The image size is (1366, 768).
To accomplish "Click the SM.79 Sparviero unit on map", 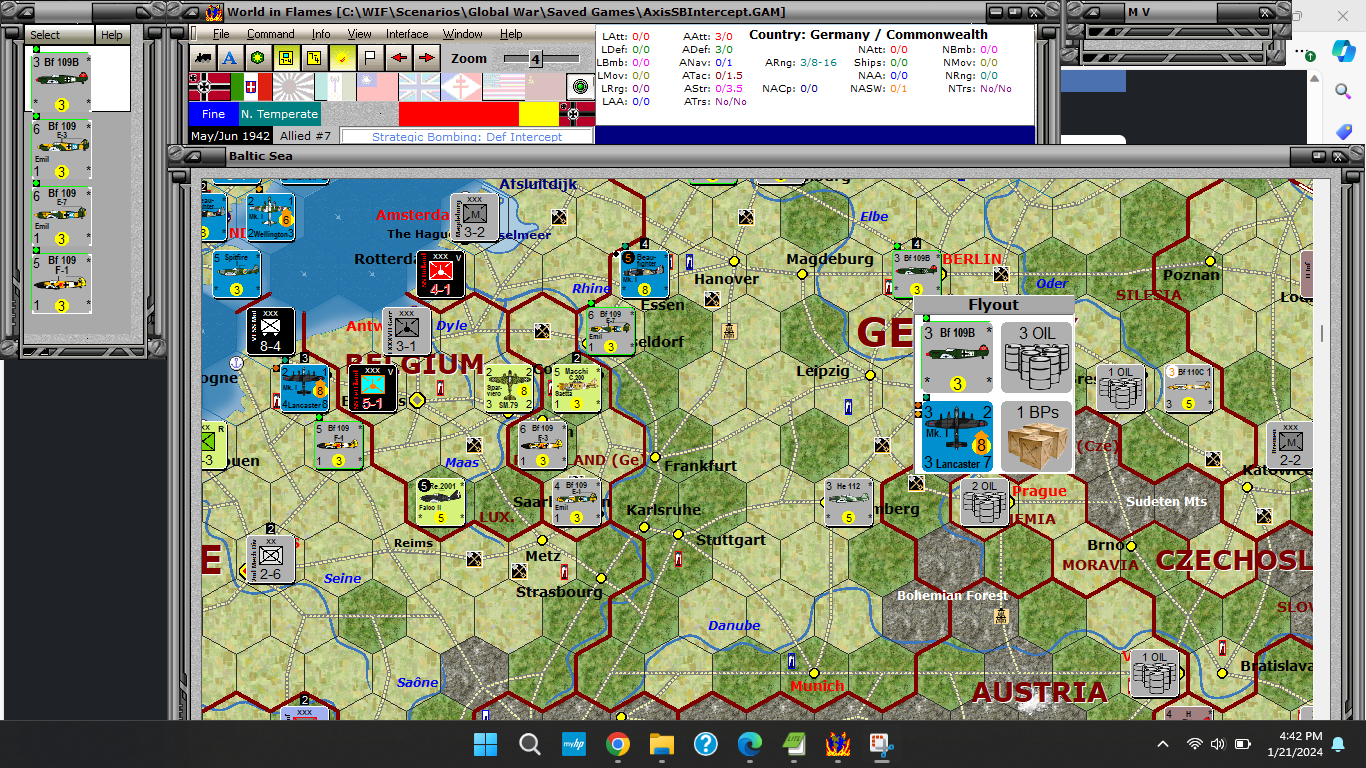I will tap(509, 388).
